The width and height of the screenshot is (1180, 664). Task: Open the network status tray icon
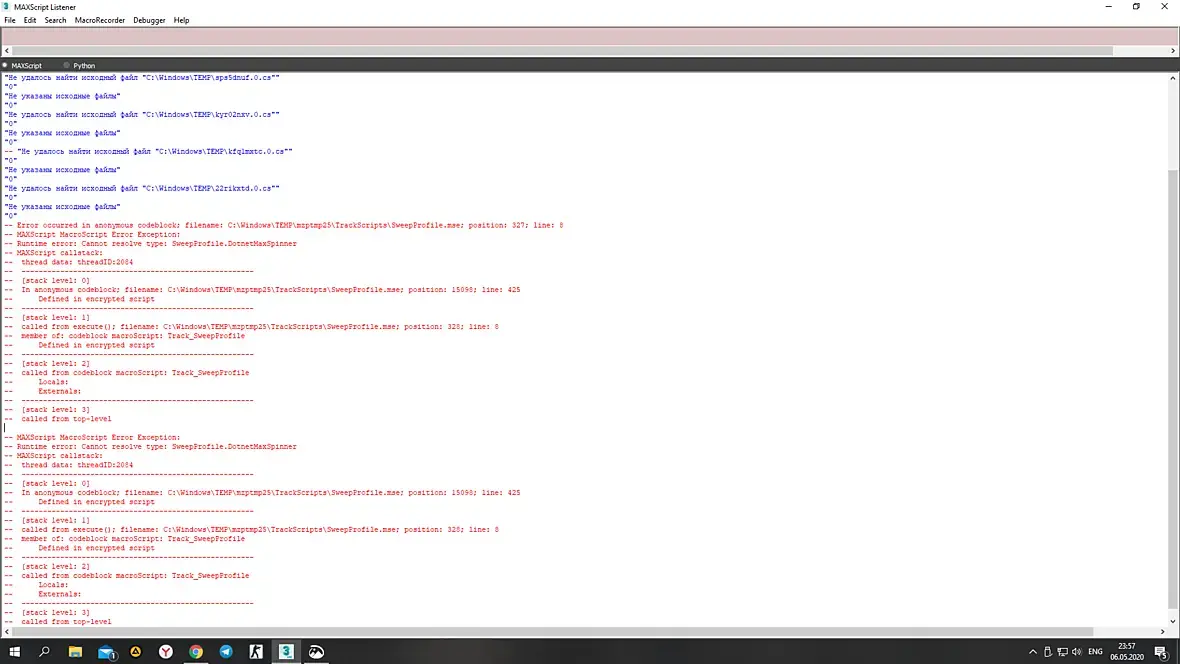[1062, 651]
